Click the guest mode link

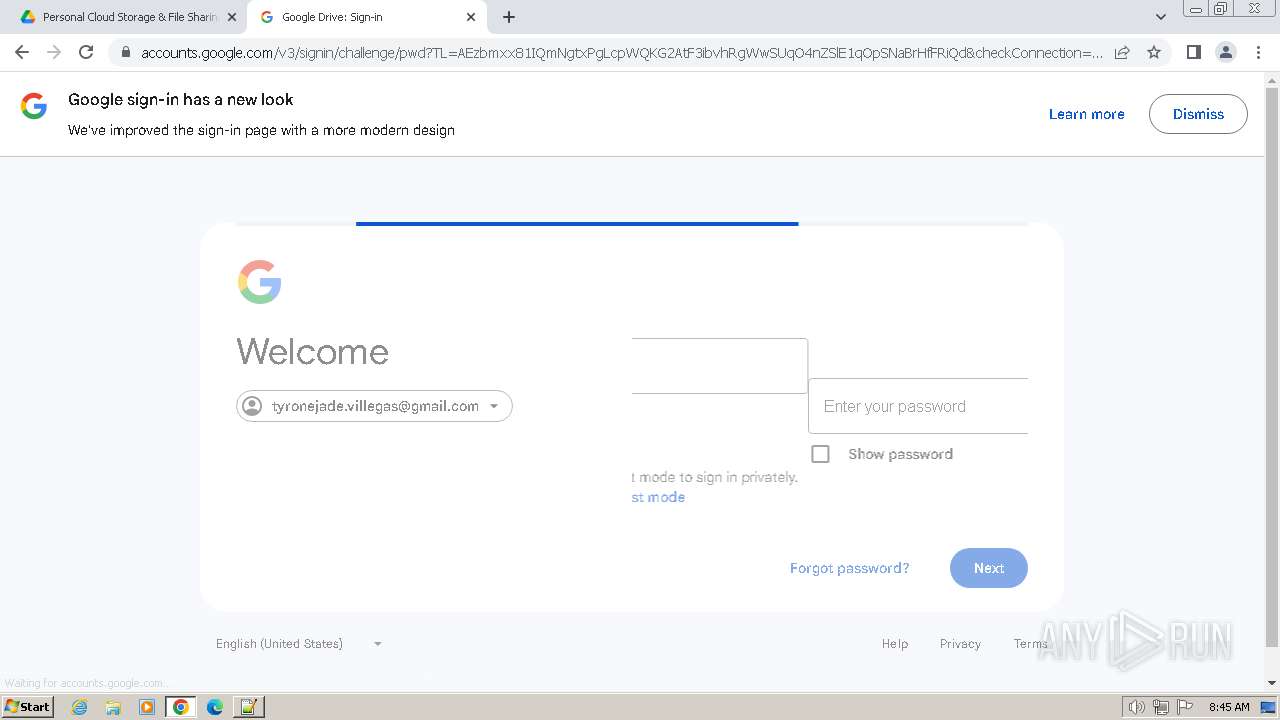tap(658, 497)
